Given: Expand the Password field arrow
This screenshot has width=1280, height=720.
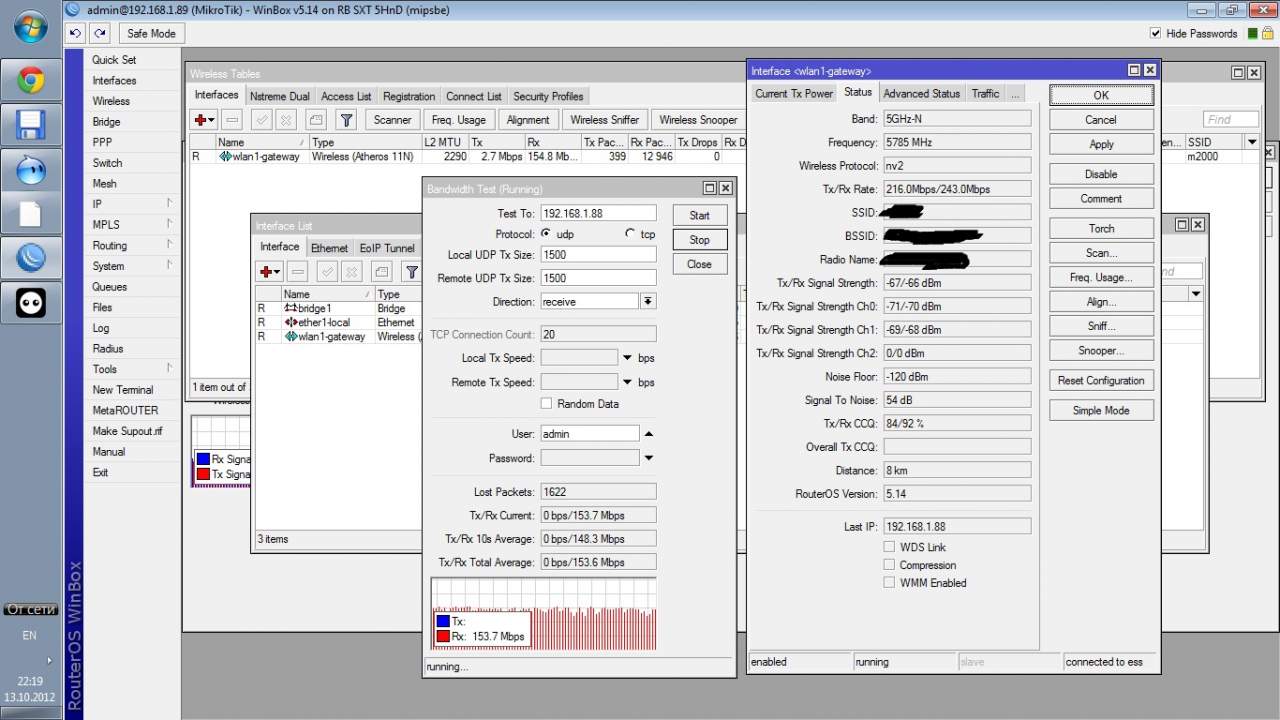Looking at the screenshot, I should (648, 458).
